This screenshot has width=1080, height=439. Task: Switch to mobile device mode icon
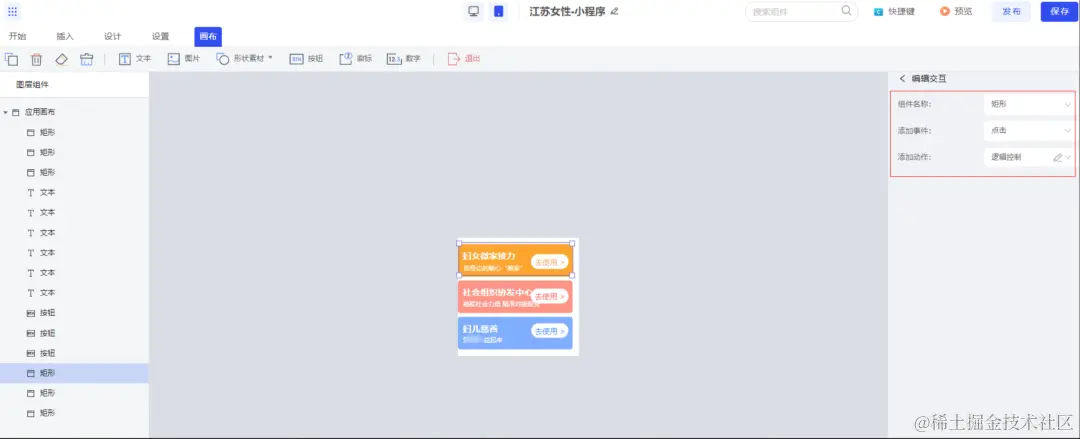[x=498, y=12]
